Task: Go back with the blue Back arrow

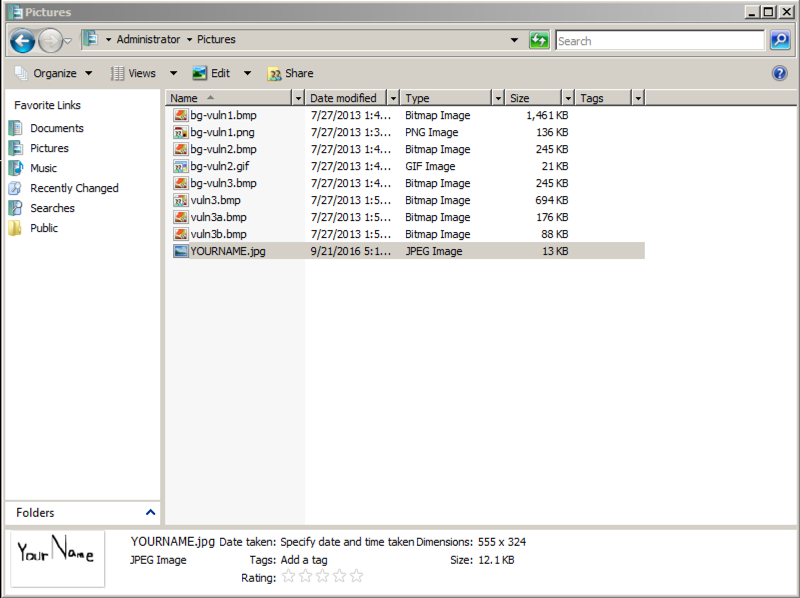Action: 22,41
